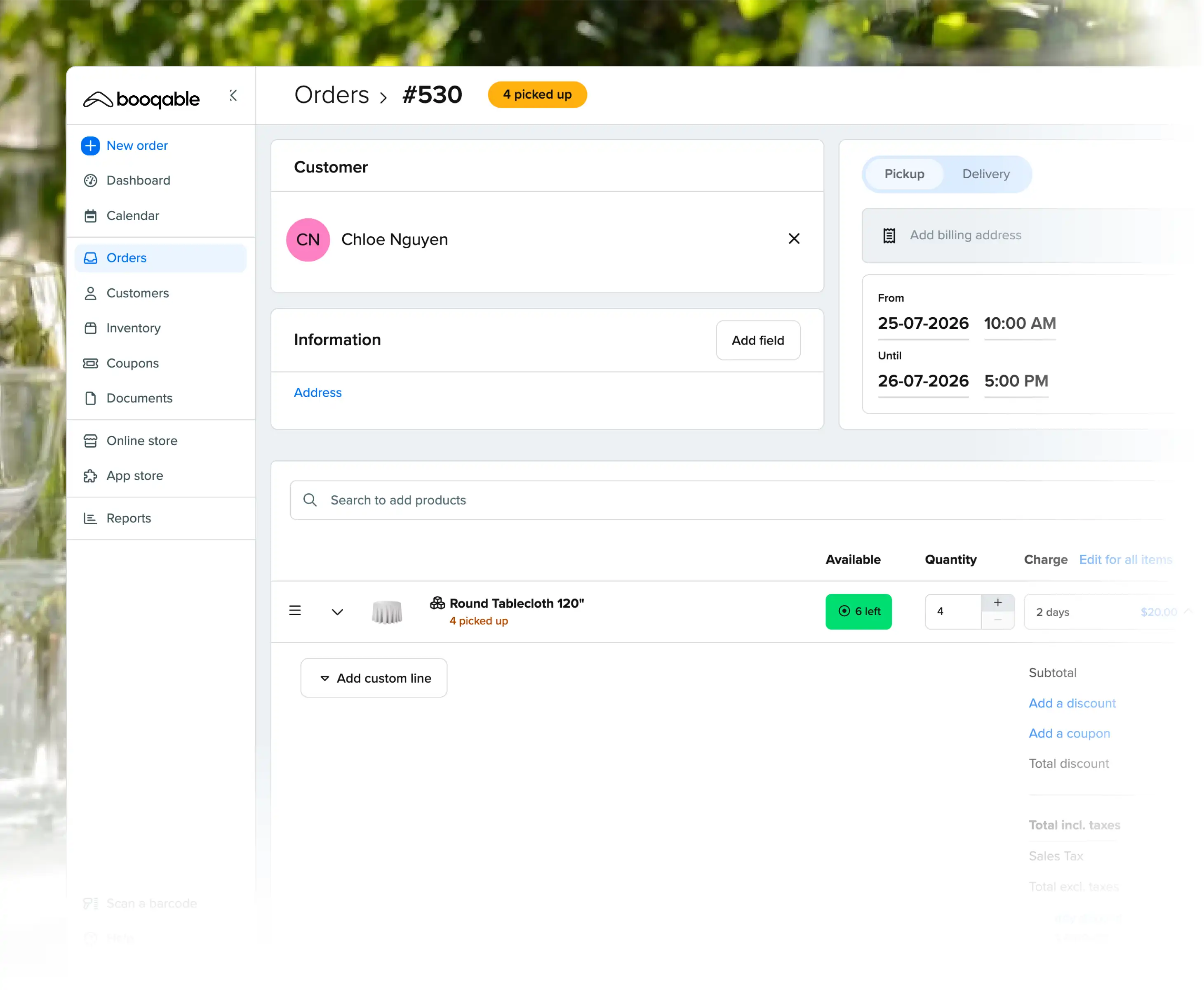Open the From time 10:00 AM picker
1204x990 pixels.
[1020, 323]
